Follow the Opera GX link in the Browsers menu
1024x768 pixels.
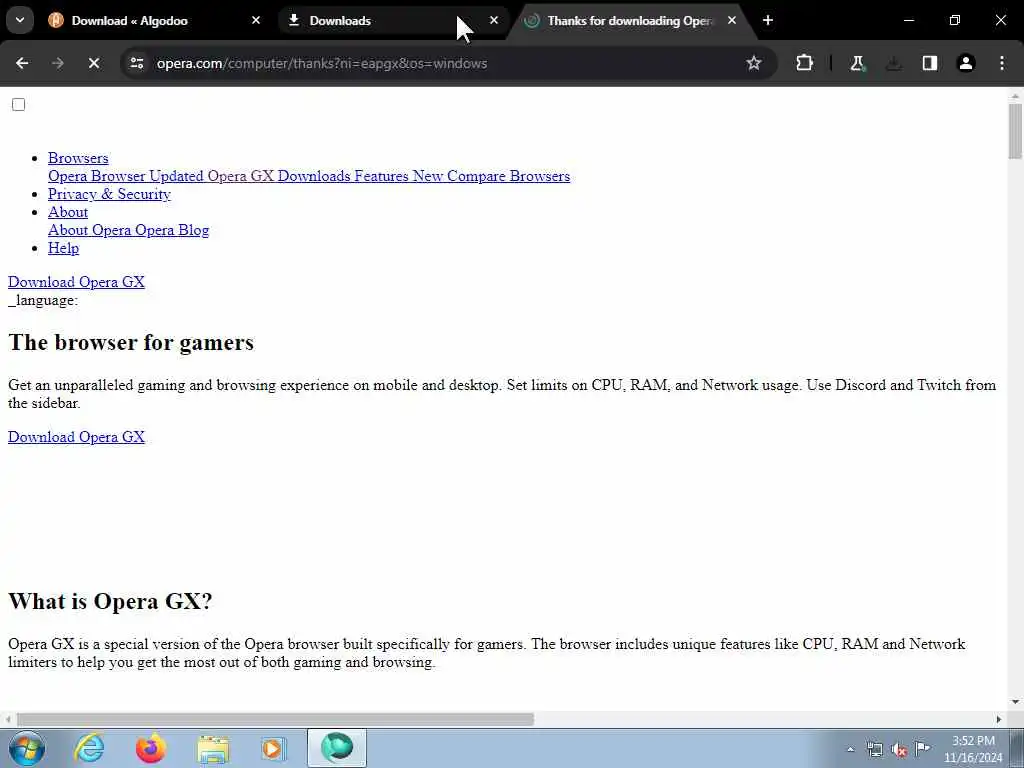(240, 176)
